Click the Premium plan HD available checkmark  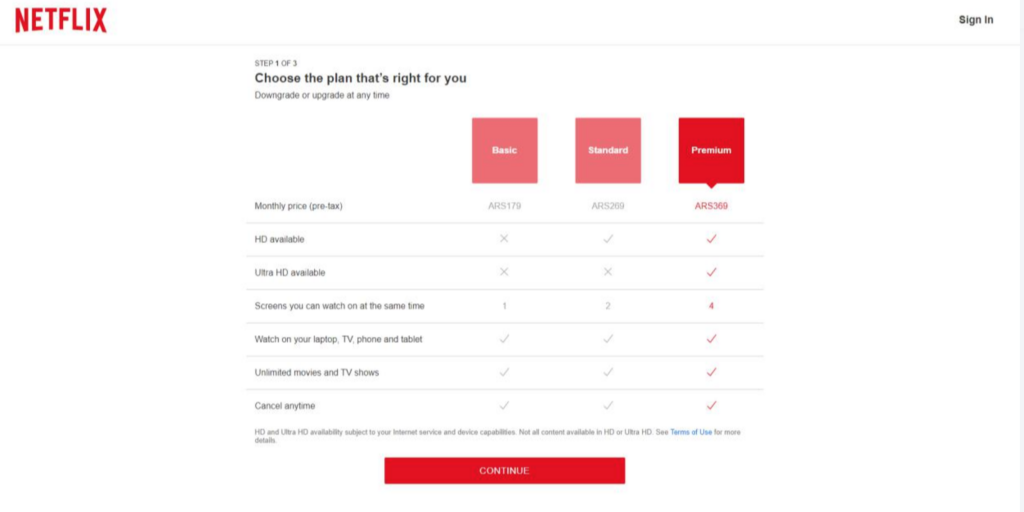(x=711, y=239)
